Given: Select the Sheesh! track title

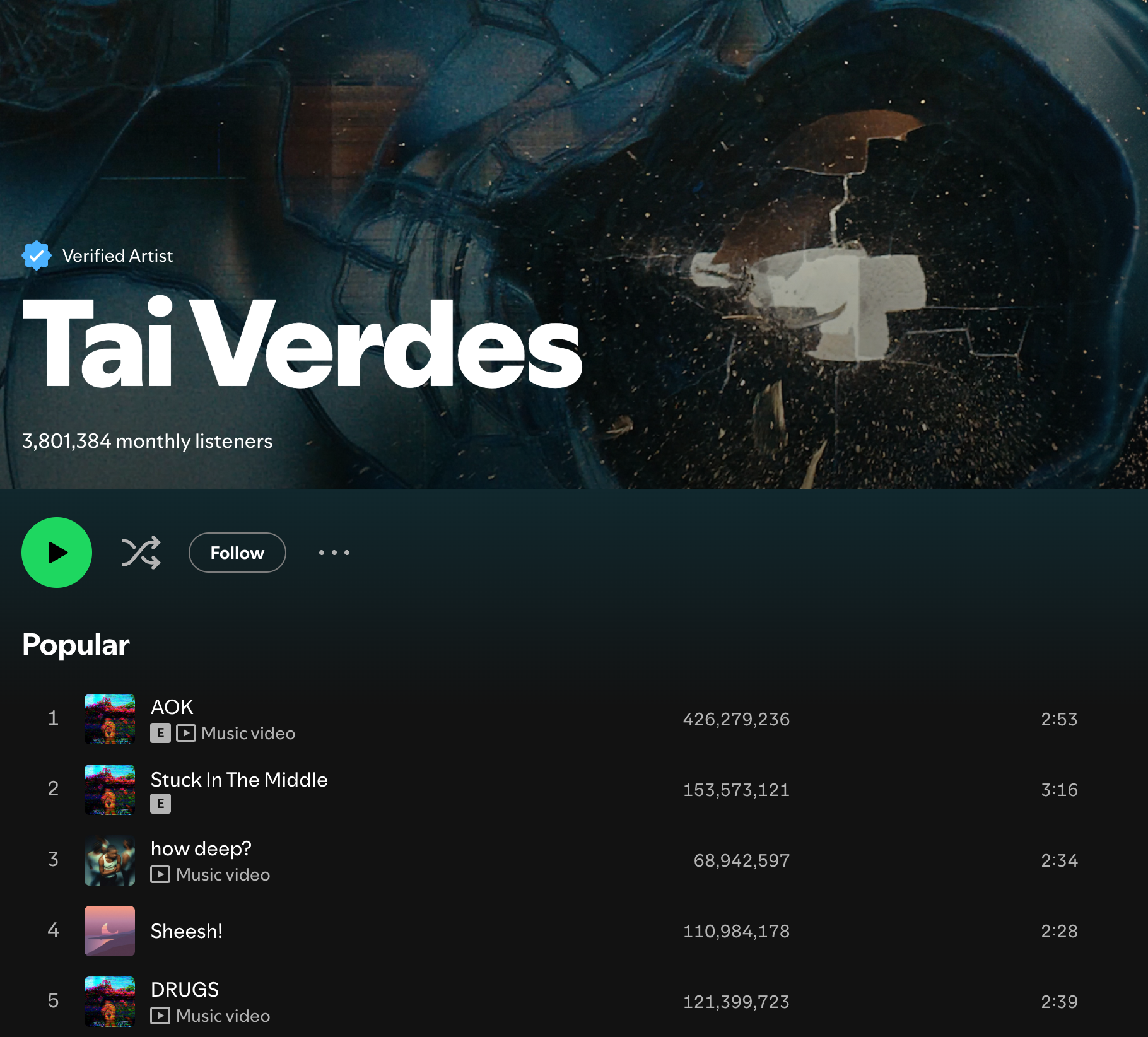Looking at the screenshot, I should click(x=187, y=931).
